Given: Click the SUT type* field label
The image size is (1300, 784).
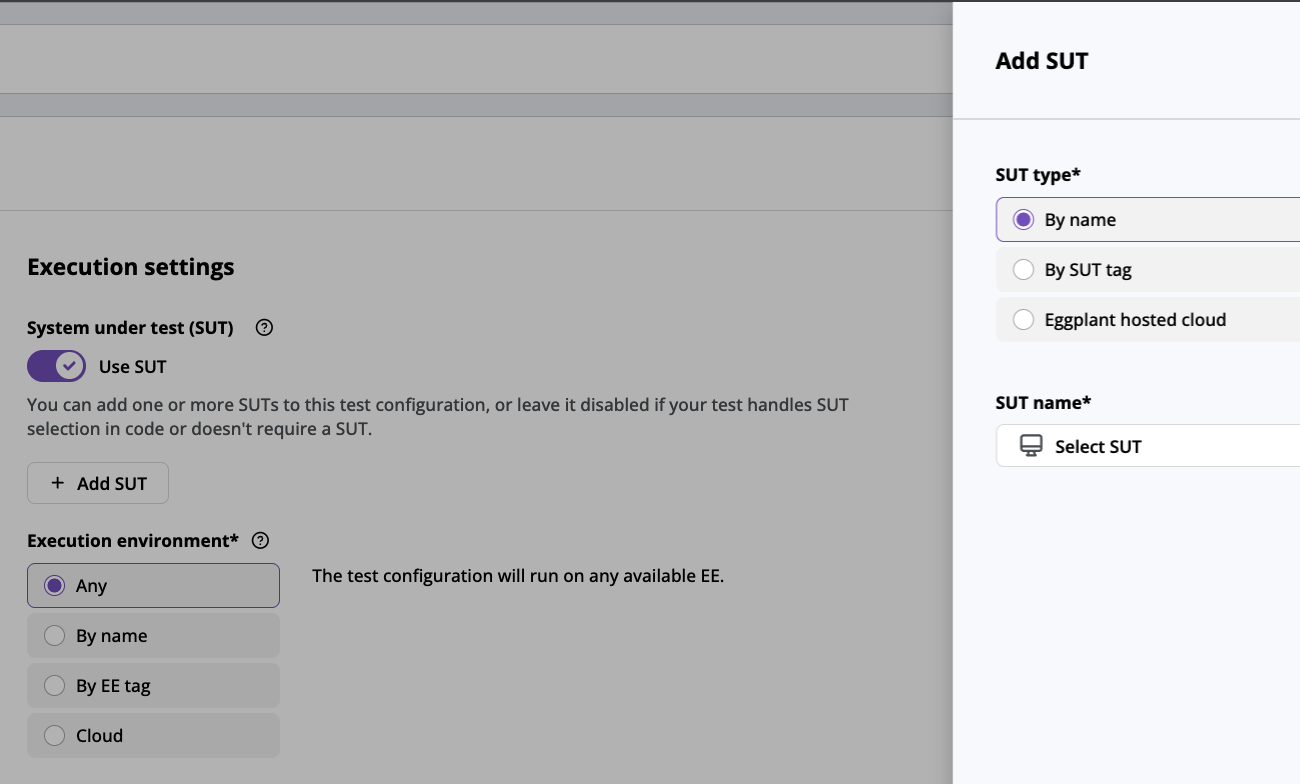Looking at the screenshot, I should (x=1038, y=175).
